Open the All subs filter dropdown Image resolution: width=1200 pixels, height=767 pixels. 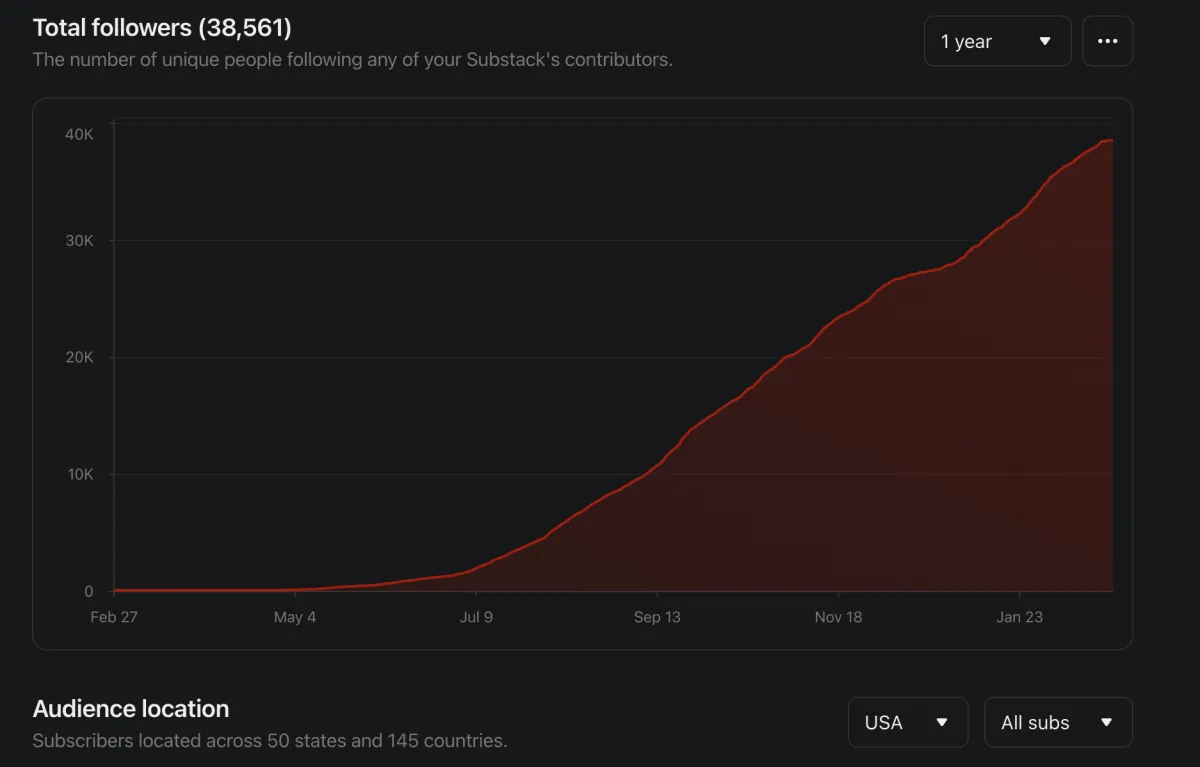pyautogui.click(x=1058, y=722)
